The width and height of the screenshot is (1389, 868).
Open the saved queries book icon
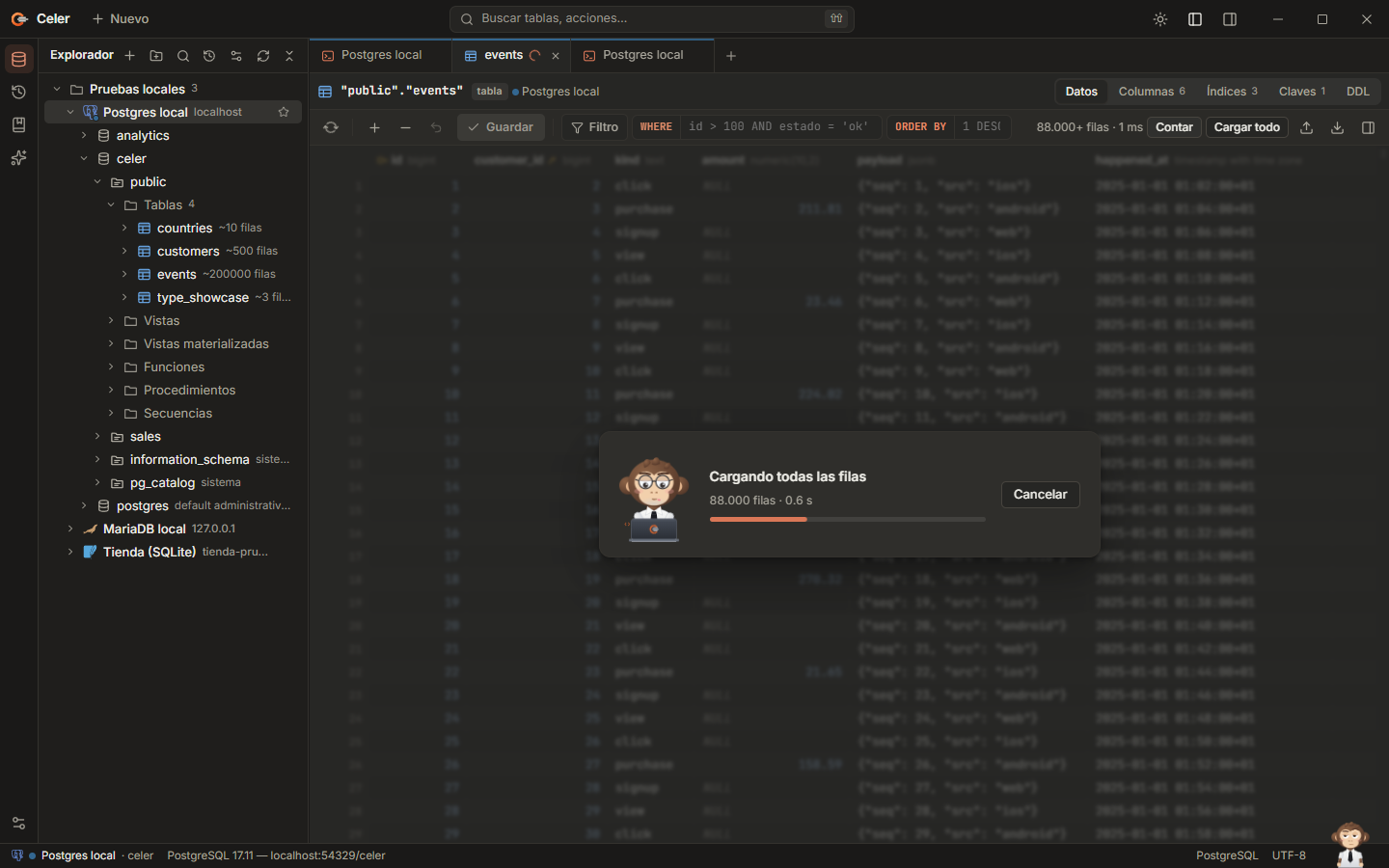18,125
